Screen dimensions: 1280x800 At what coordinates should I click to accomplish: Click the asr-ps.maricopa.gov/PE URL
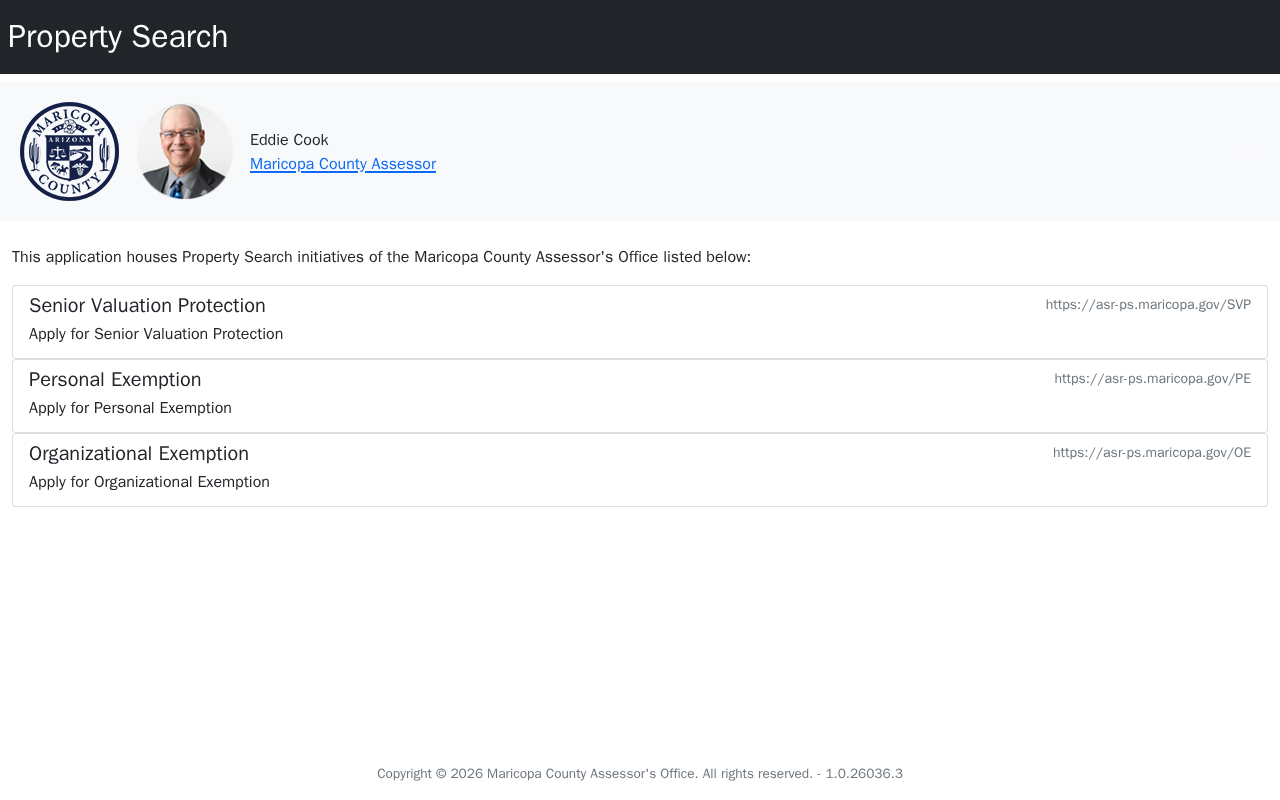click(x=1152, y=379)
